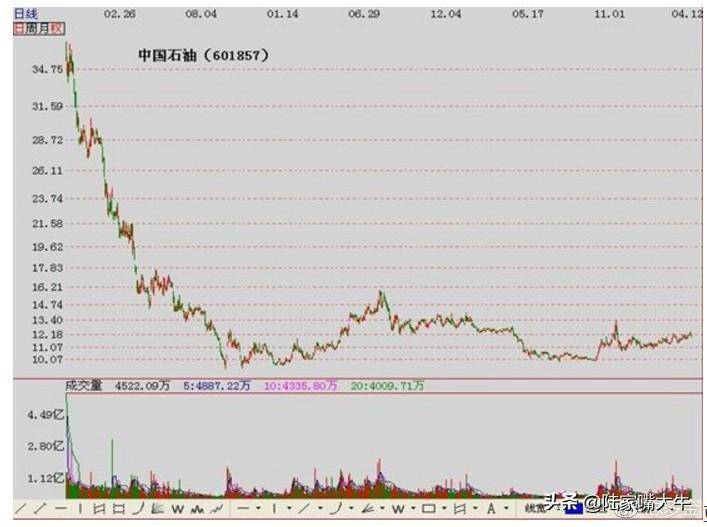This screenshot has height=527, width=707.
Task: Switch to daily period (日) tab
Action: [x=19, y=29]
